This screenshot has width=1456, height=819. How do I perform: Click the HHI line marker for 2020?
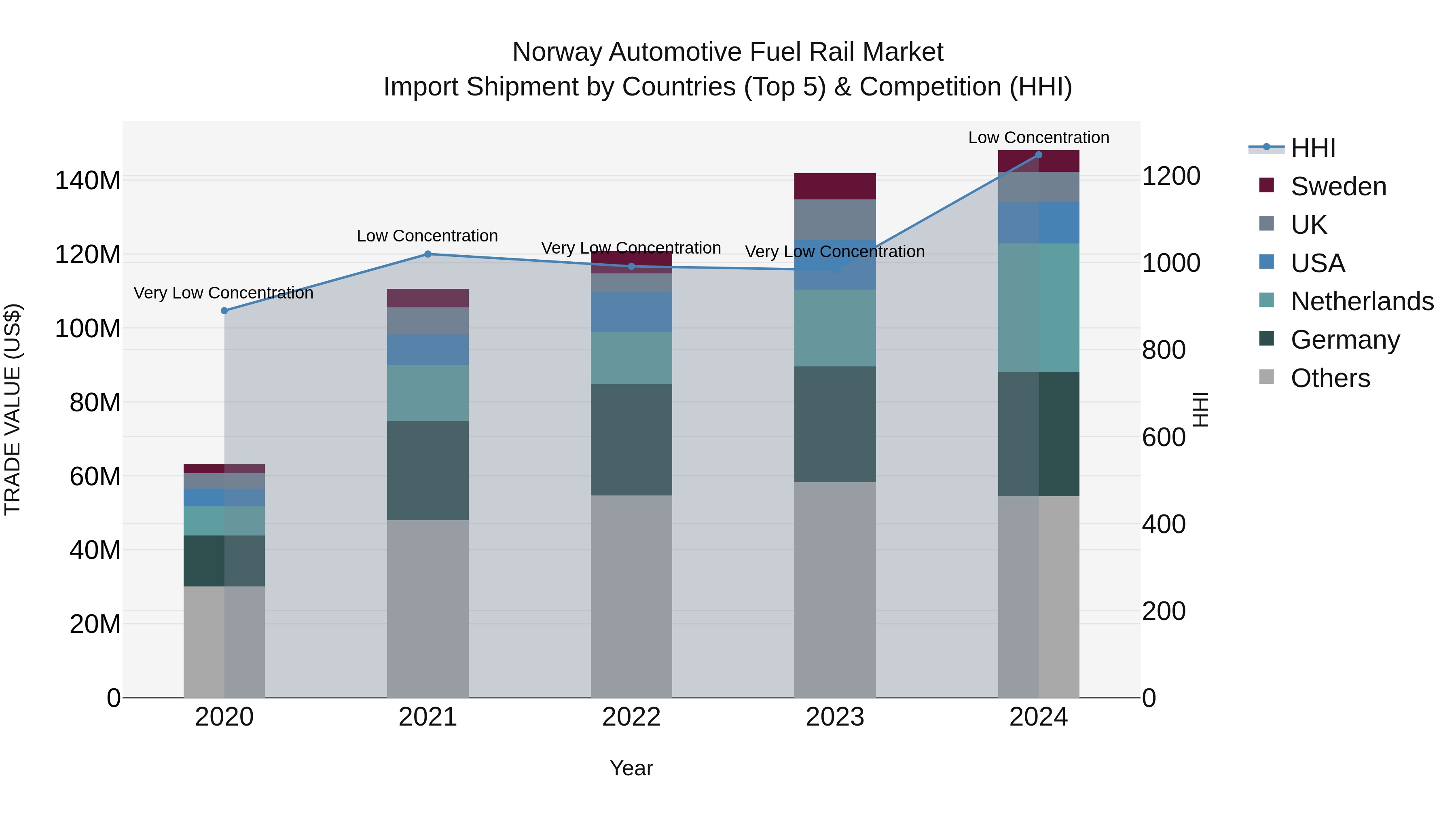[224, 310]
